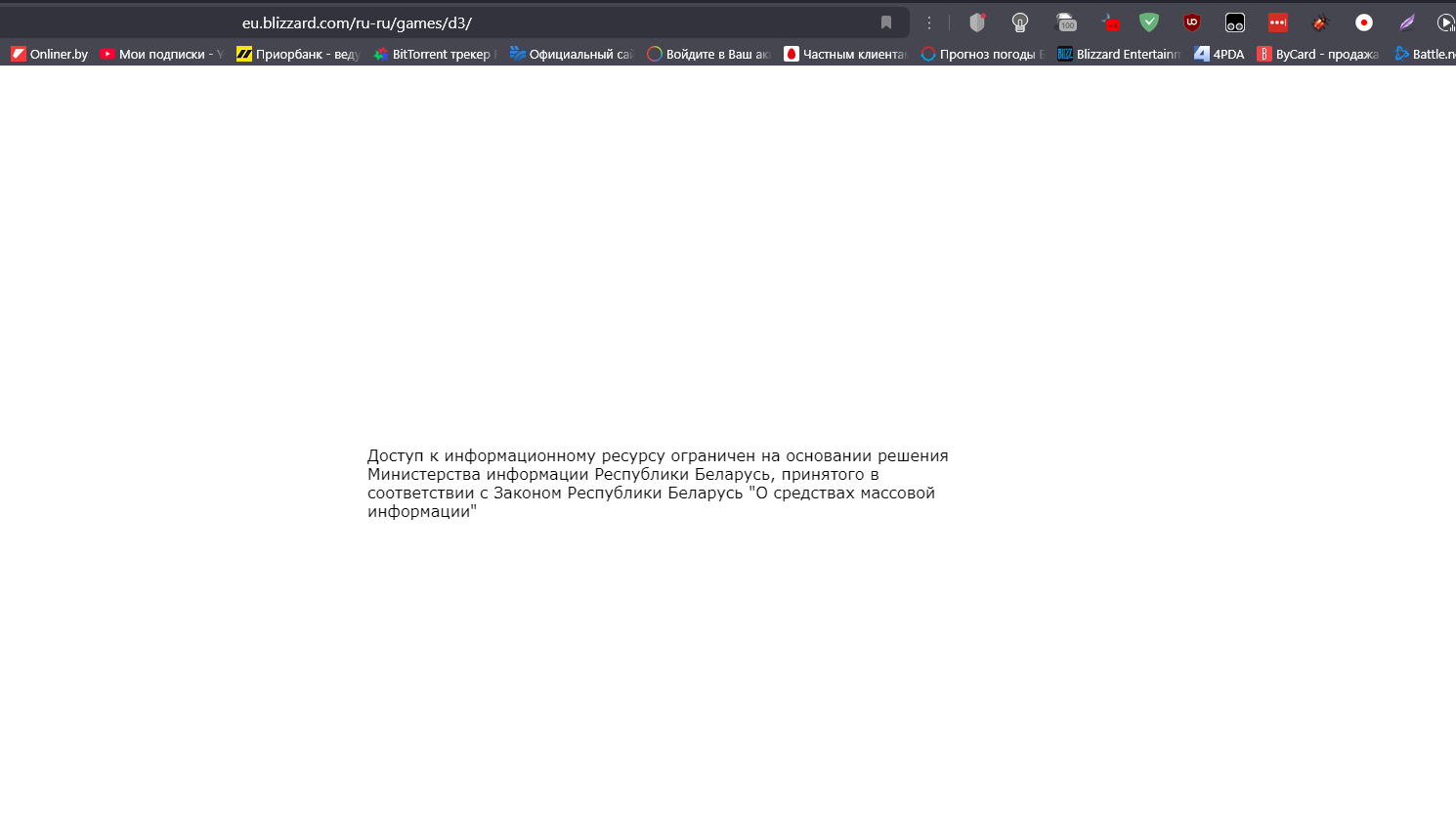Click the address bar URL eu.blizzard.com

[357, 22]
